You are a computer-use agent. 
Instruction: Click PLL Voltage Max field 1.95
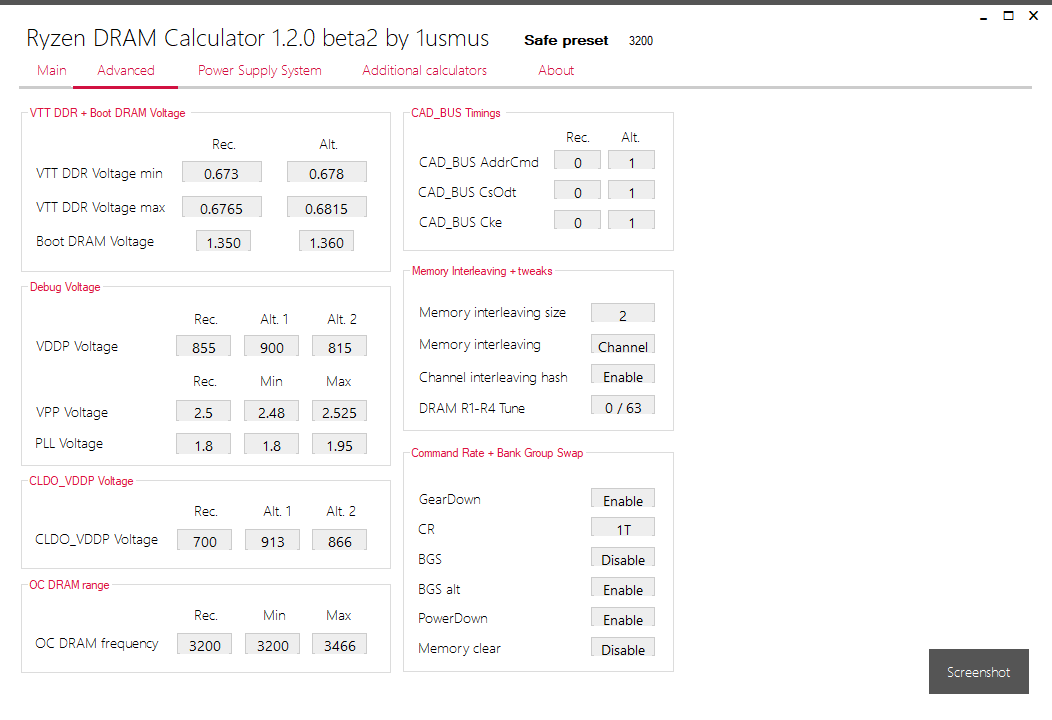click(x=339, y=445)
